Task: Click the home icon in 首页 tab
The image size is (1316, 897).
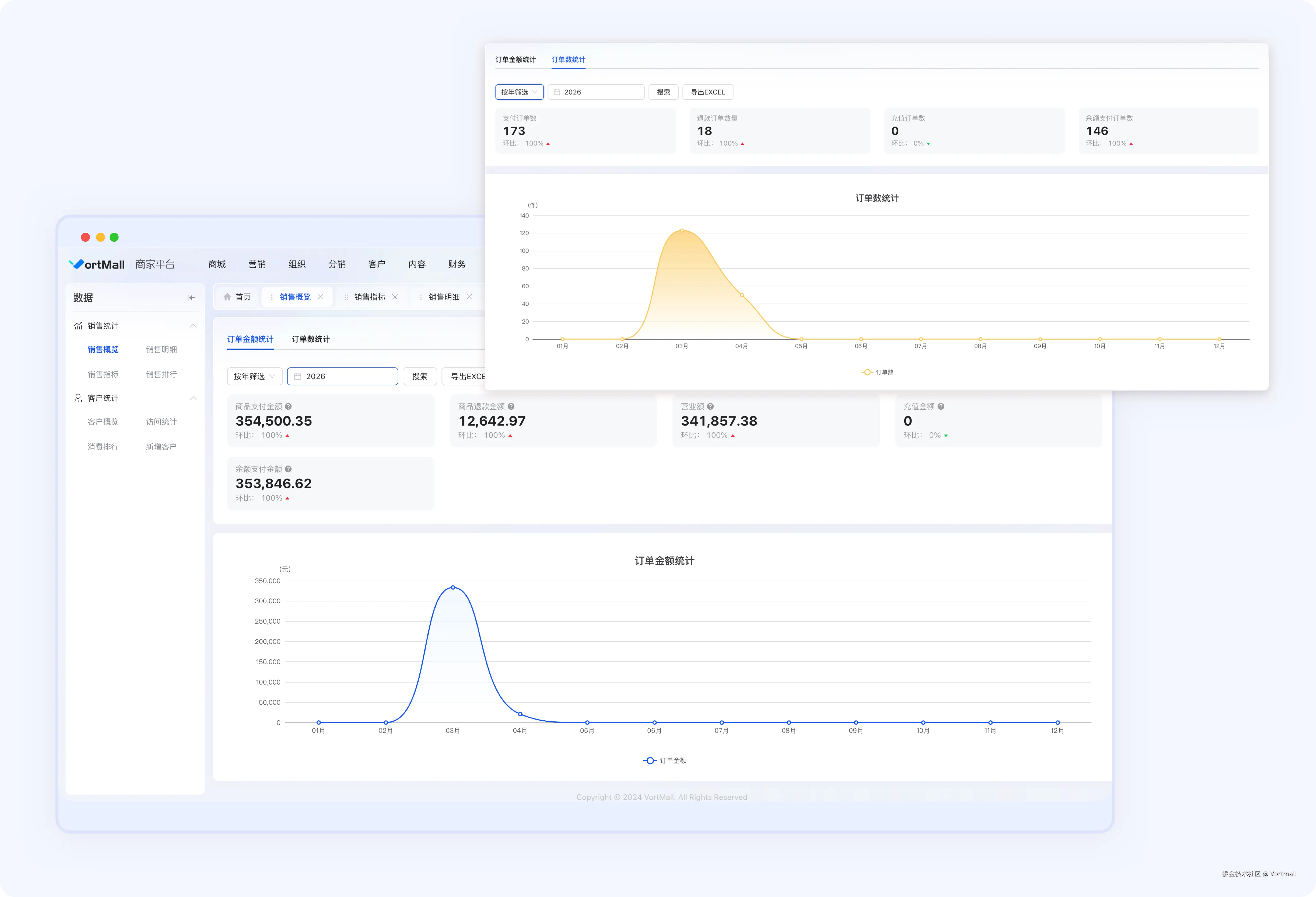Action: click(228, 297)
